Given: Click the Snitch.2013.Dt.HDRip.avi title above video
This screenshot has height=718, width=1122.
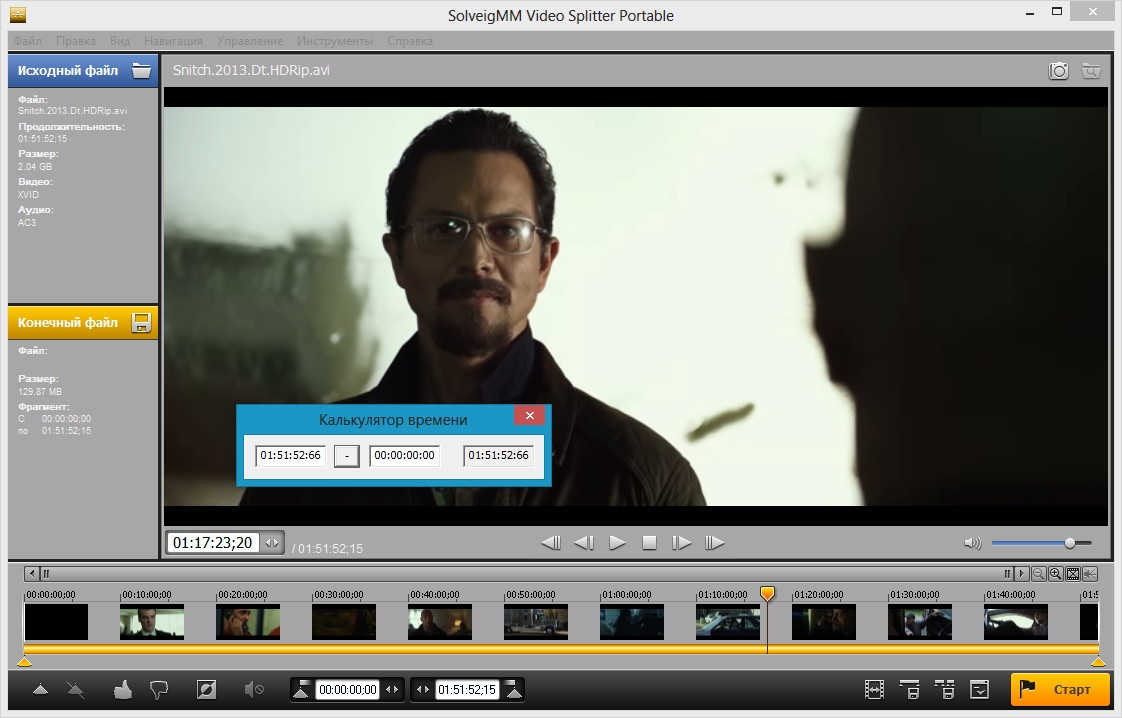Looking at the screenshot, I should (x=251, y=70).
